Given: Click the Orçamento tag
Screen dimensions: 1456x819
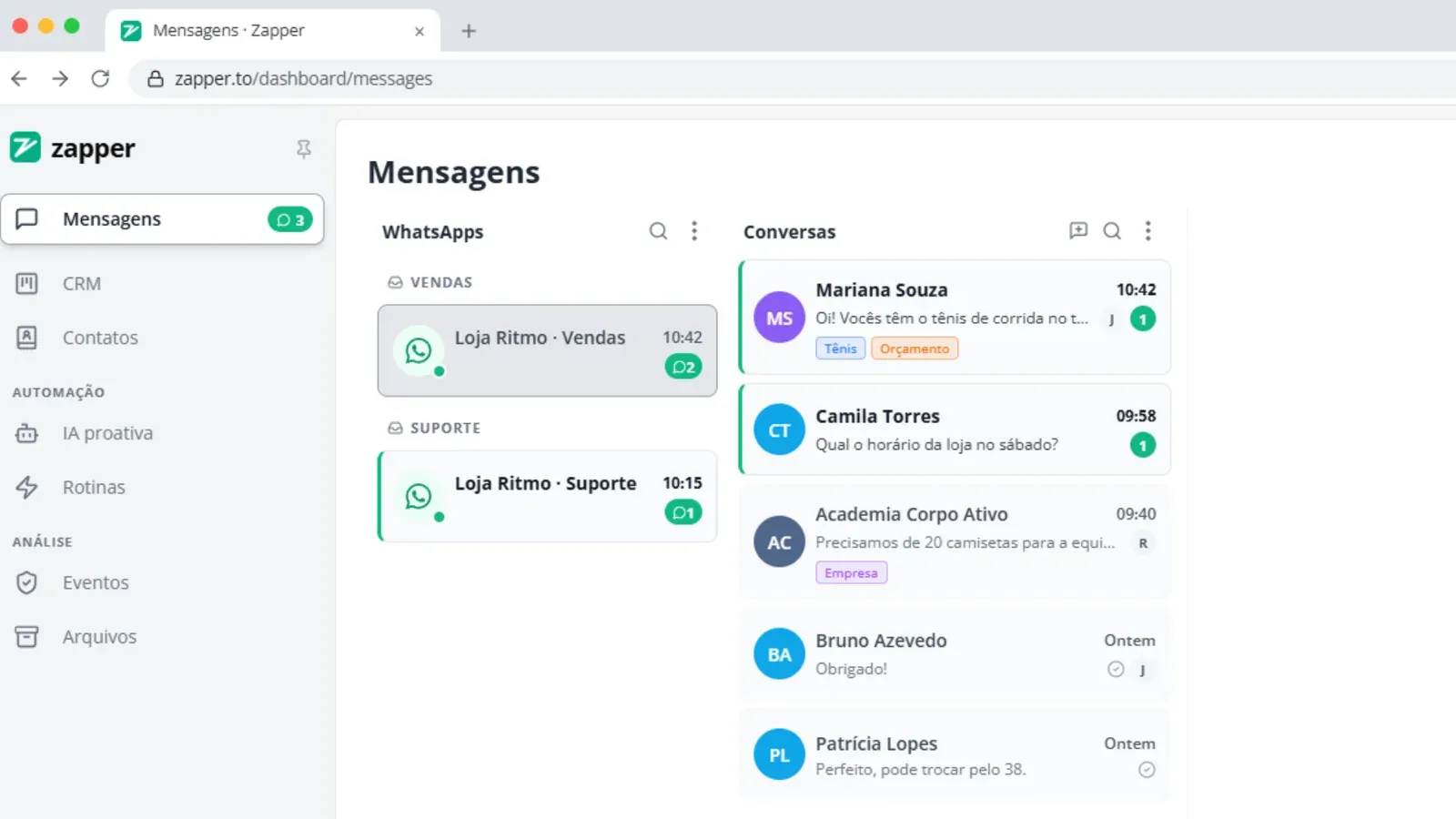Looking at the screenshot, I should tap(915, 349).
